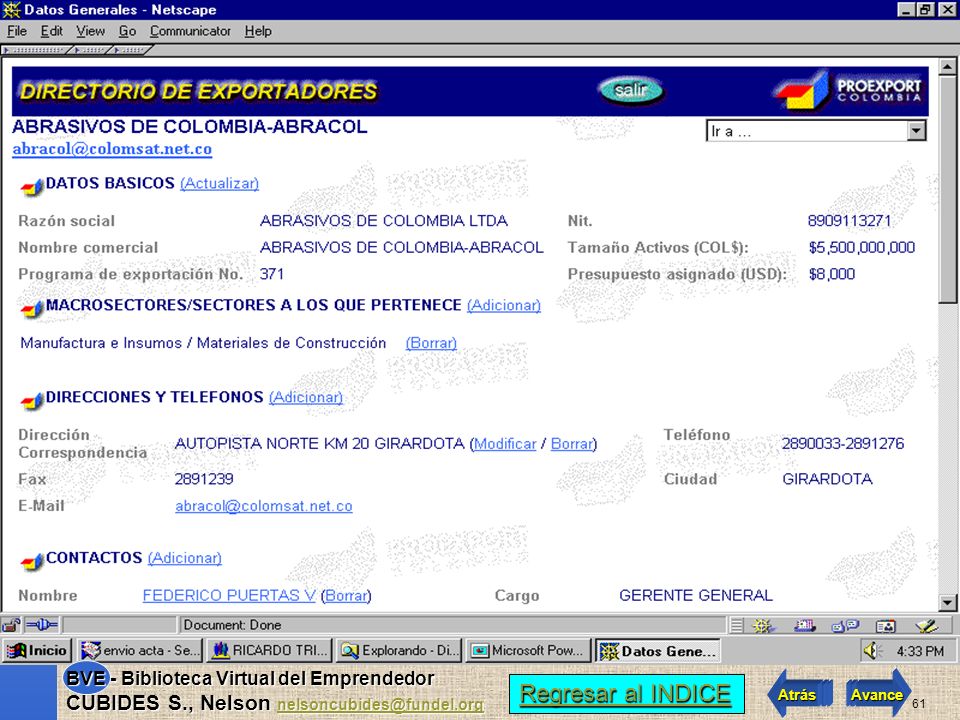Click the 4:33 PM tray clock
Viewport: 960px width, 720px height.
click(x=920, y=651)
